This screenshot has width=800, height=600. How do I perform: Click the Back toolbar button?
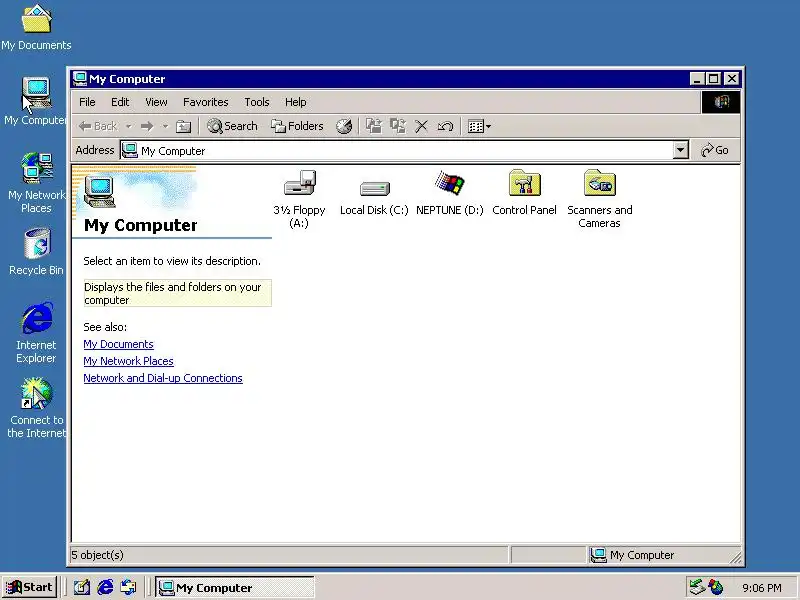pos(98,126)
